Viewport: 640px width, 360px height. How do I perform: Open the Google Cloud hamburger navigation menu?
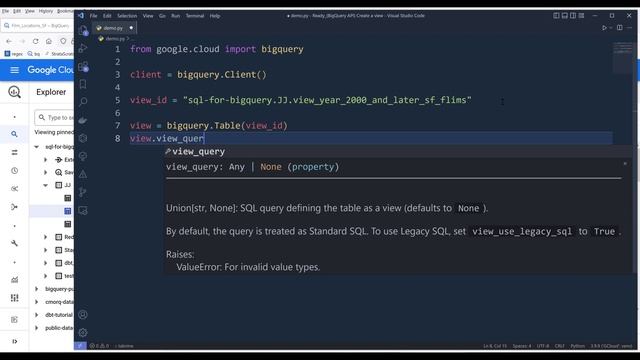click(x=14, y=70)
